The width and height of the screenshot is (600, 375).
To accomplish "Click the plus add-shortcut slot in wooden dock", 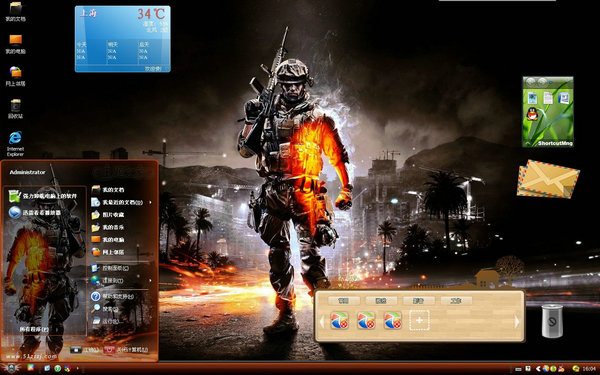I will (419, 320).
